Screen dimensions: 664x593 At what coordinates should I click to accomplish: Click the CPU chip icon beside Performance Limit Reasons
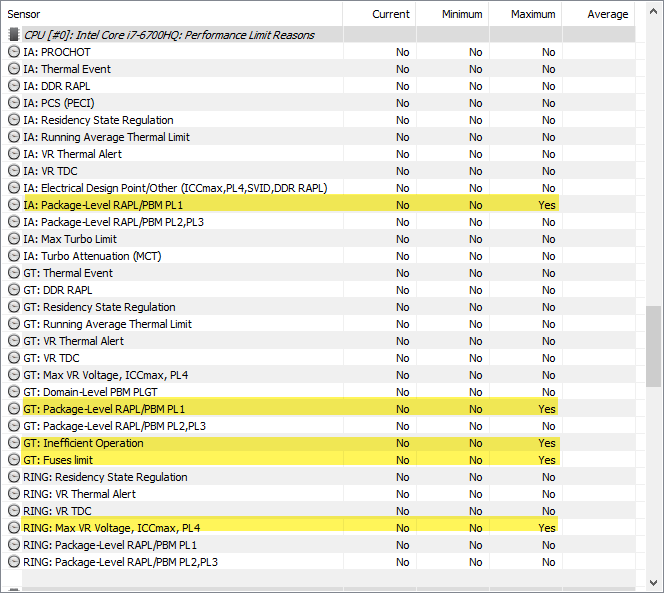pos(14,35)
